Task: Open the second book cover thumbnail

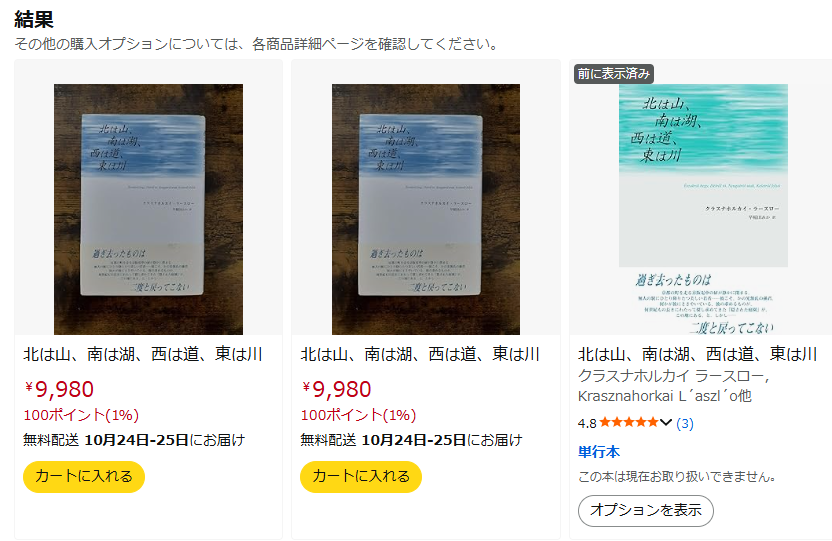Action: coord(426,209)
